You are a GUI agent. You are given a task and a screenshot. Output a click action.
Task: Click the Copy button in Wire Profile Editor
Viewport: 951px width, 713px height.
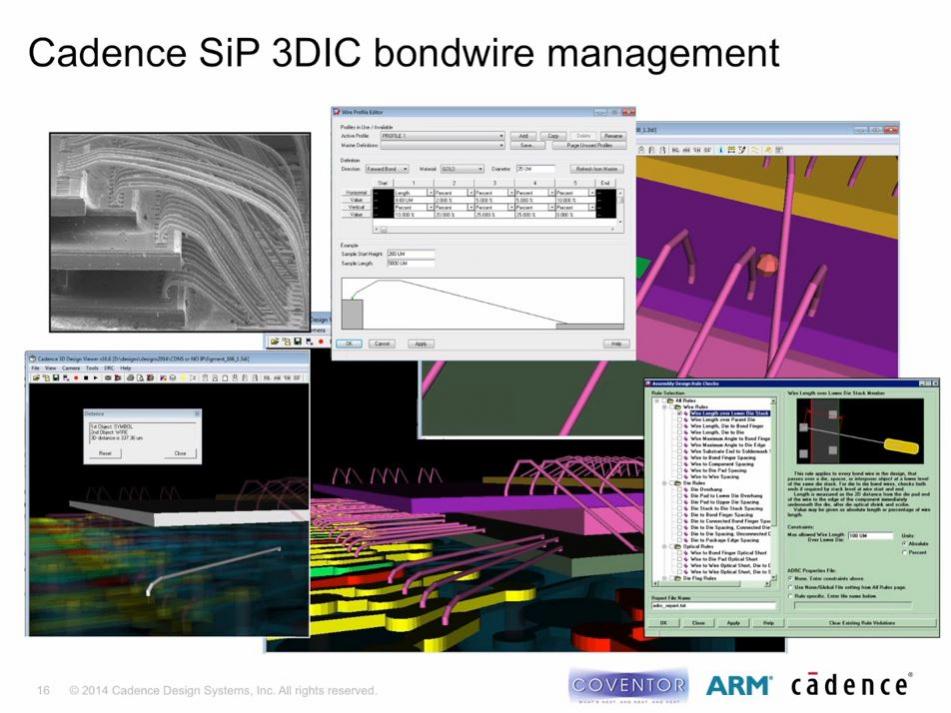point(553,136)
